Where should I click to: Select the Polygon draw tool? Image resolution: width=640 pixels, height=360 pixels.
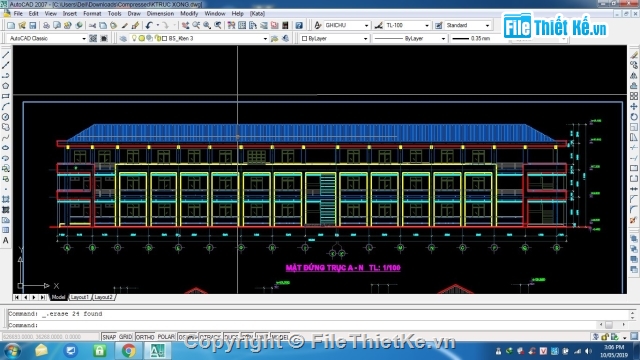[6, 86]
